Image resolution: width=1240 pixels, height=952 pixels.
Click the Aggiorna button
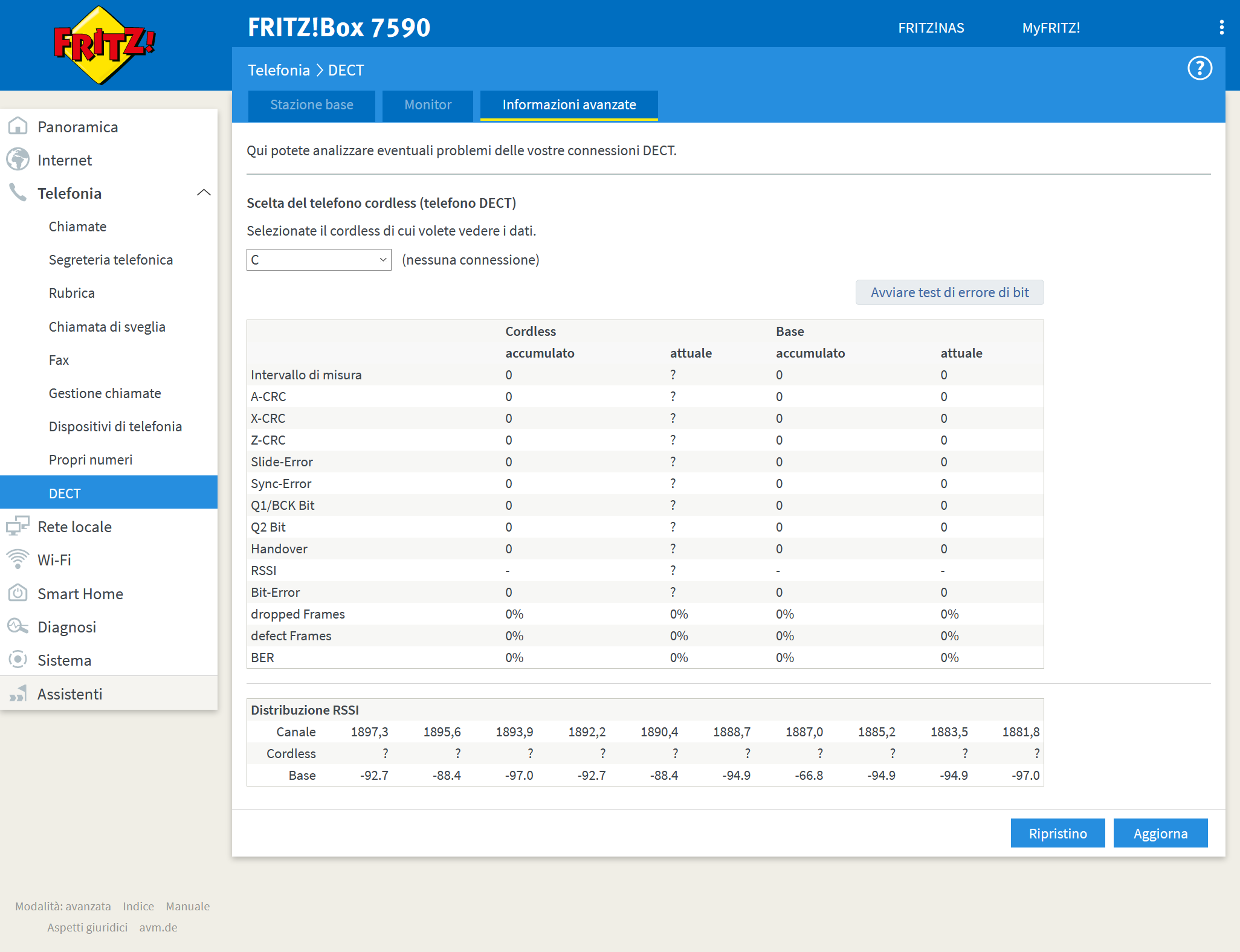[1160, 834]
